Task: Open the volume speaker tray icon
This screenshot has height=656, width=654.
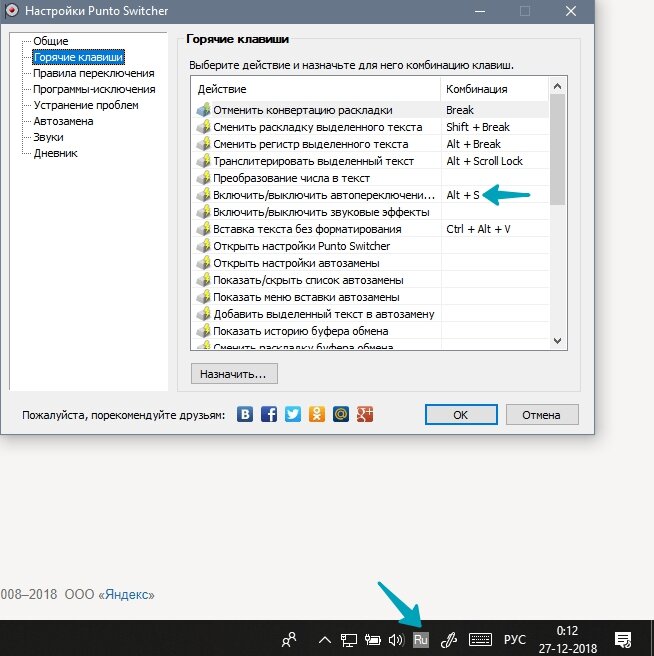Action: pyautogui.click(x=396, y=640)
